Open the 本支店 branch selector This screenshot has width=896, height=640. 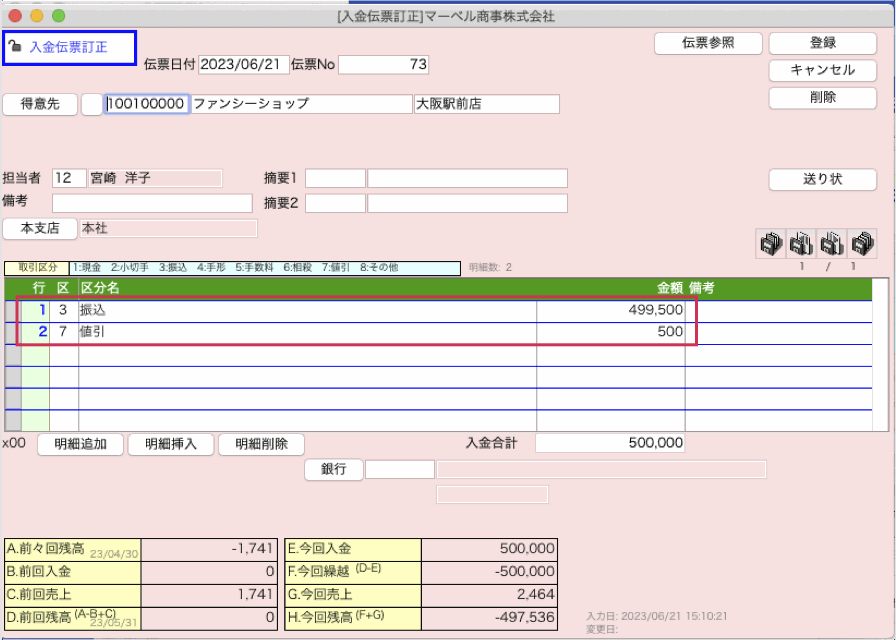tap(40, 228)
